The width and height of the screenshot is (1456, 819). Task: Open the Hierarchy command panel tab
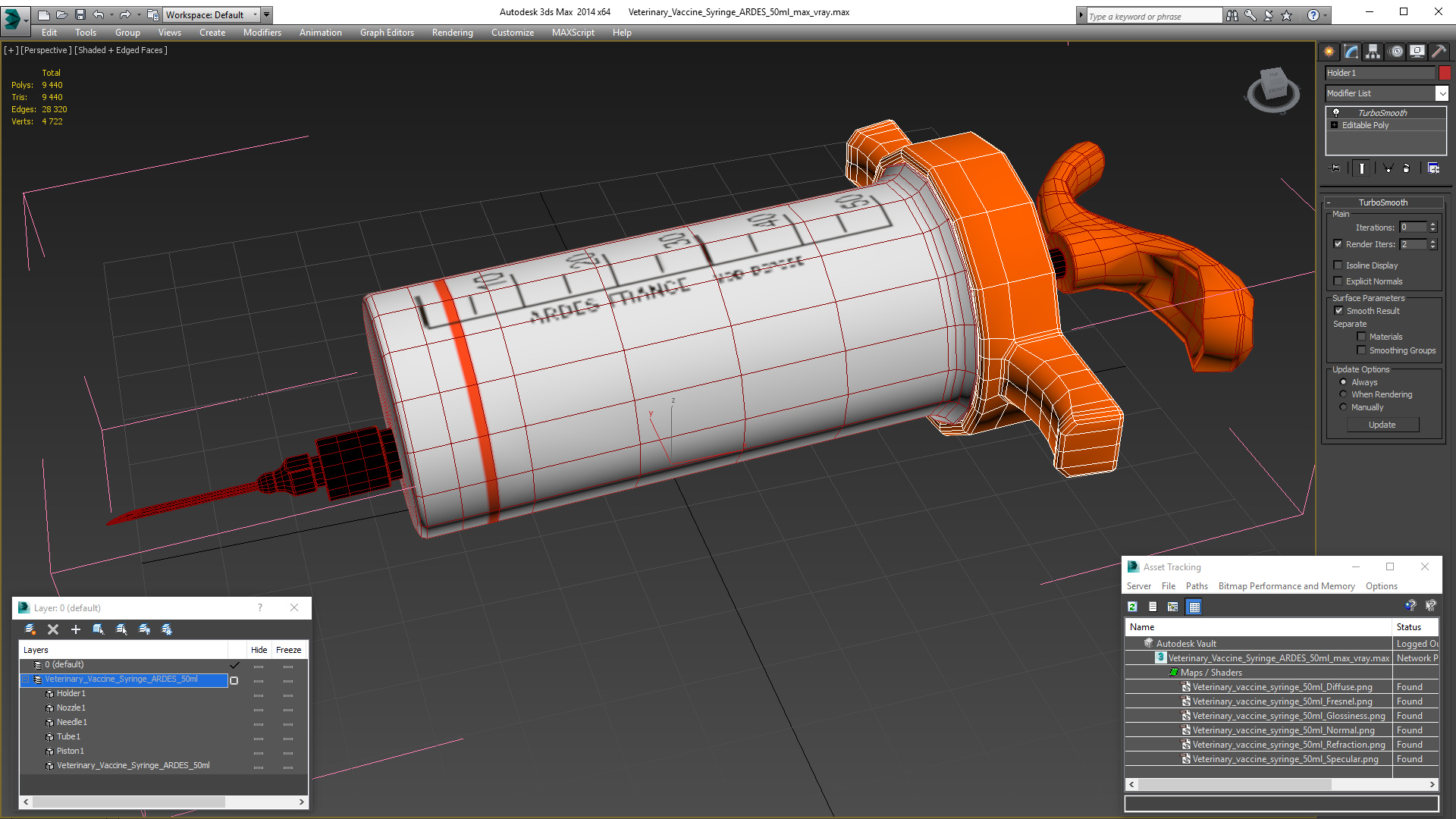pyautogui.click(x=1373, y=52)
